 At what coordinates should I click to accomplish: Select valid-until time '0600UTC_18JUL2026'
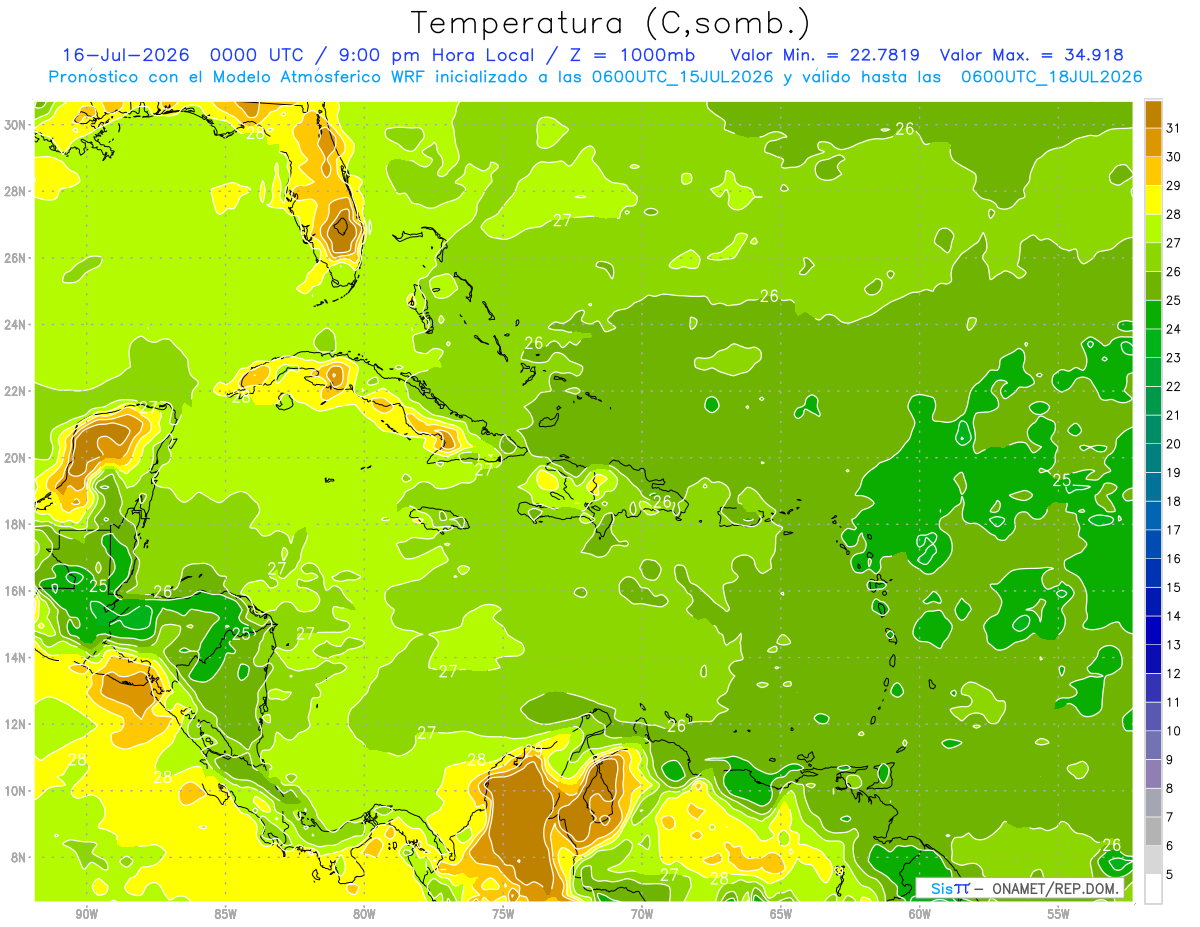point(1052,77)
